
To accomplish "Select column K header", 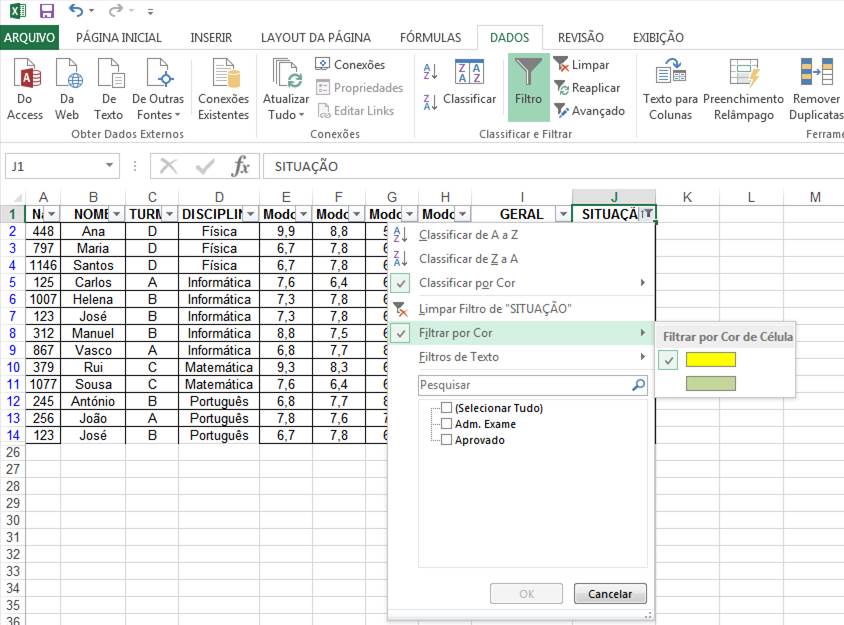I will click(687, 197).
